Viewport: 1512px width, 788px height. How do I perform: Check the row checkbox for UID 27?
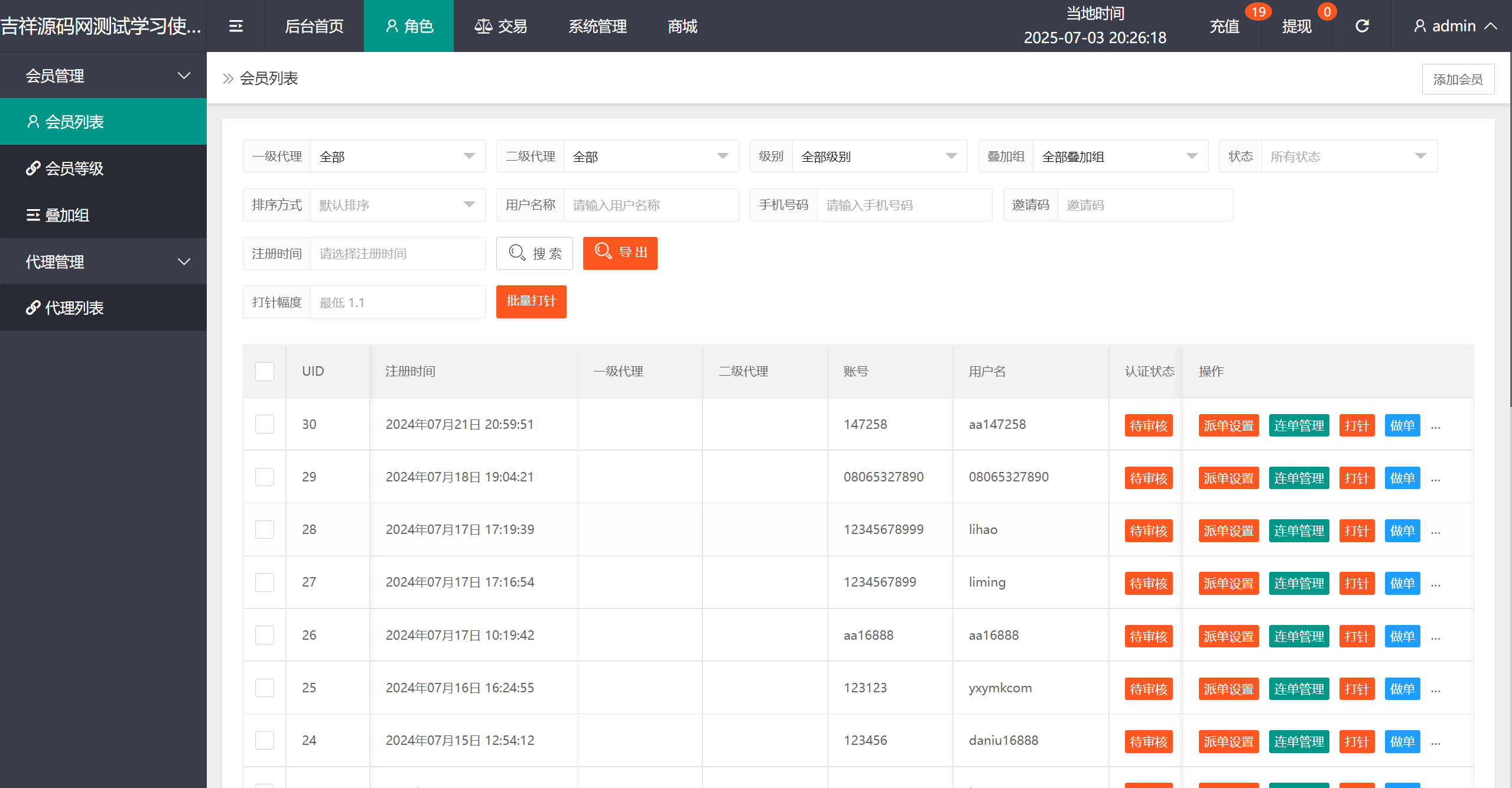click(x=265, y=582)
